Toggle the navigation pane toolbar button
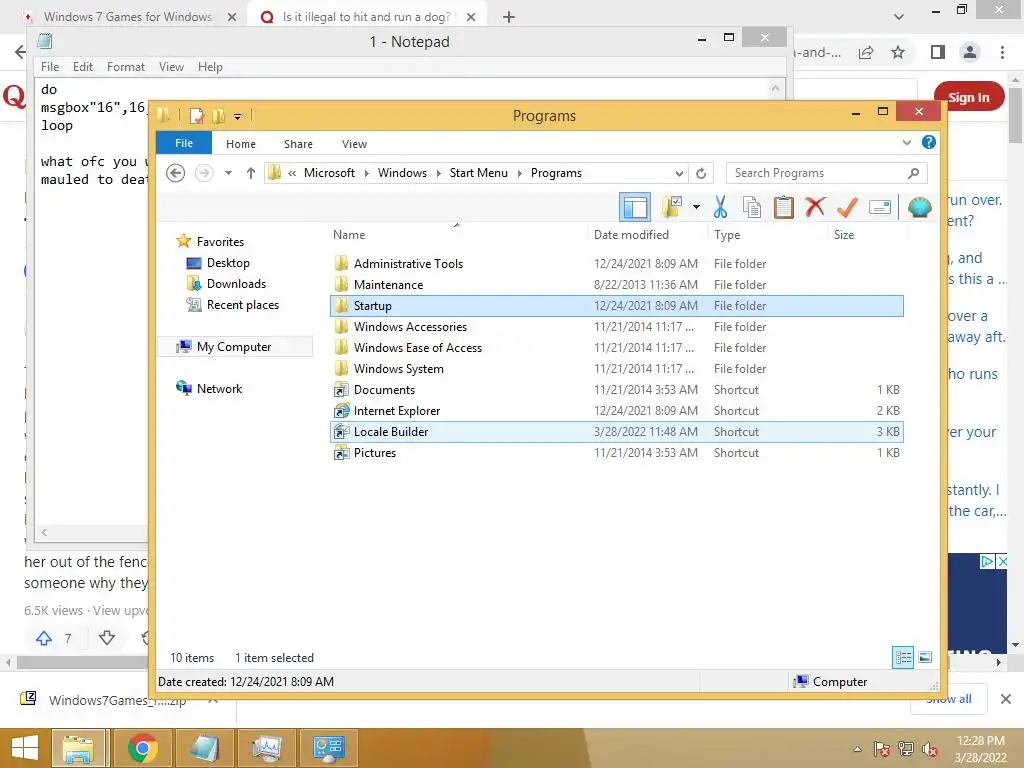 pyautogui.click(x=634, y=208)
